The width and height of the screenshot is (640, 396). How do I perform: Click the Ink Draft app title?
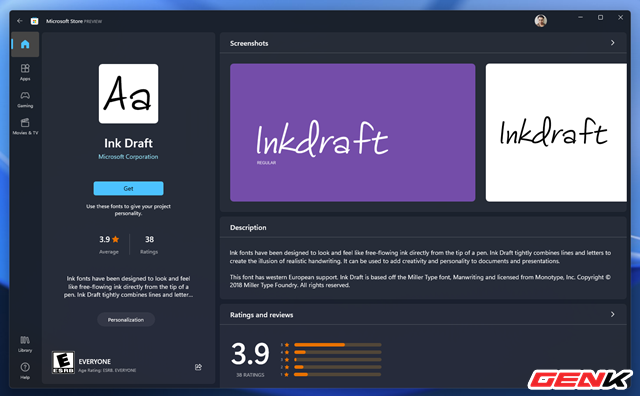pos(128,143)
